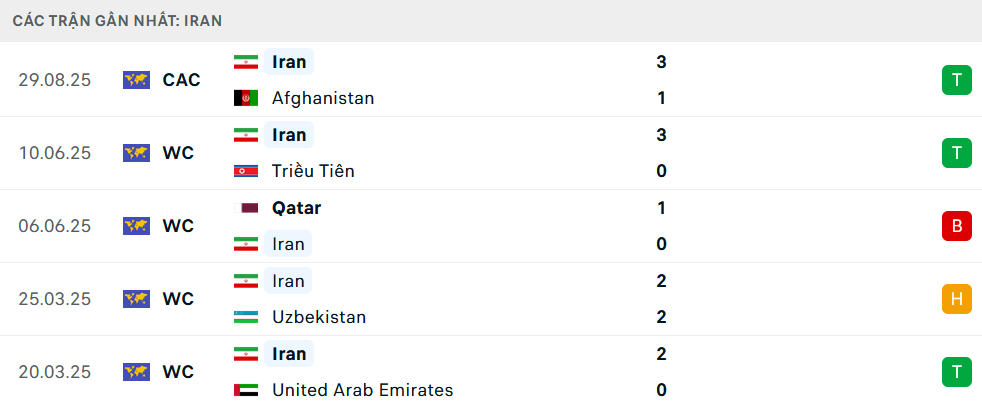Viewport: 982px width, 407px height.
Task: Click the green T result badge for 29.08.25
Action: pyautogui.click(x=957, y=80)
